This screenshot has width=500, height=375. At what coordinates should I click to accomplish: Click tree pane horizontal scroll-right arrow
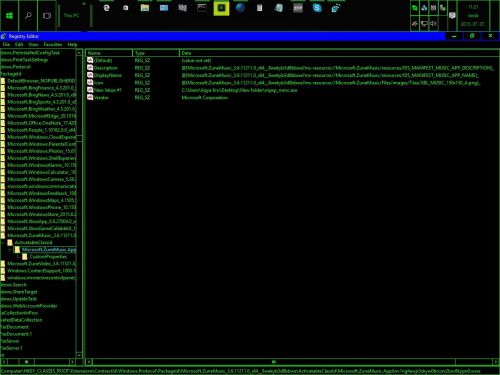tap(73, 362)
